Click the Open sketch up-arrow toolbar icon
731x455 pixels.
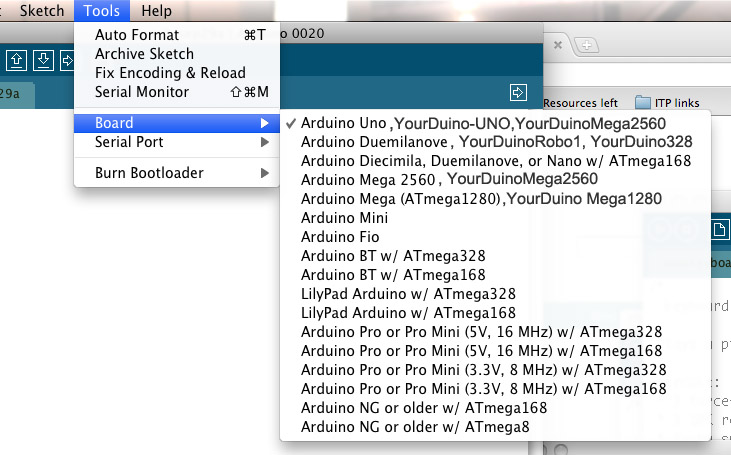(x=16, y=61)
